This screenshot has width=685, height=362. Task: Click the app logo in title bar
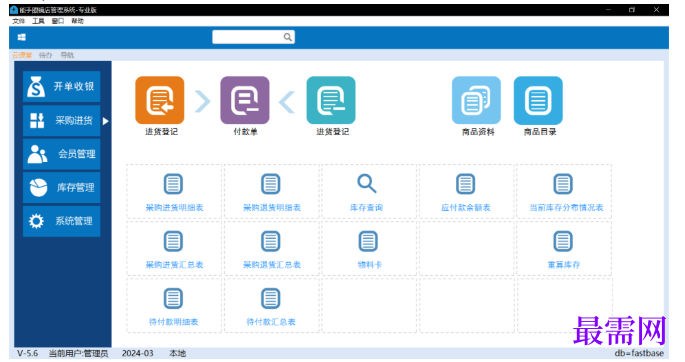[x=14, y=10]
